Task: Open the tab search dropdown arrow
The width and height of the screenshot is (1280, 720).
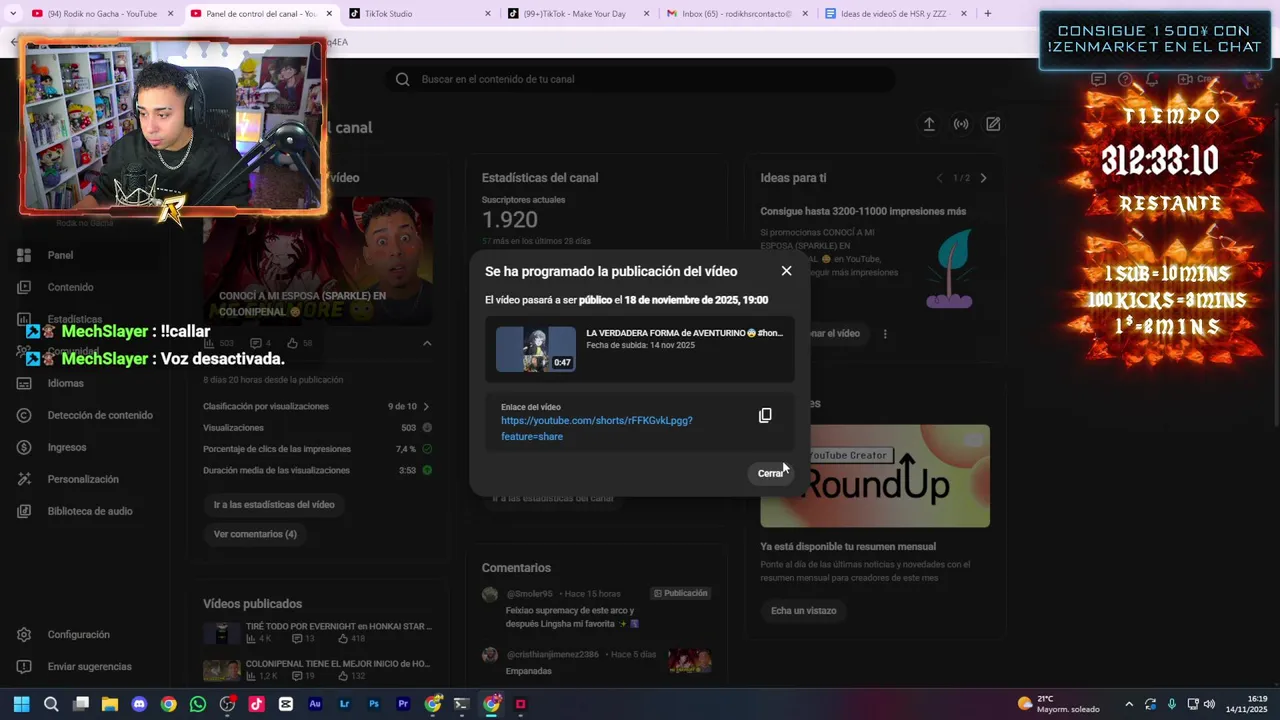Action: pyautogui.click(x=12, y=14)
